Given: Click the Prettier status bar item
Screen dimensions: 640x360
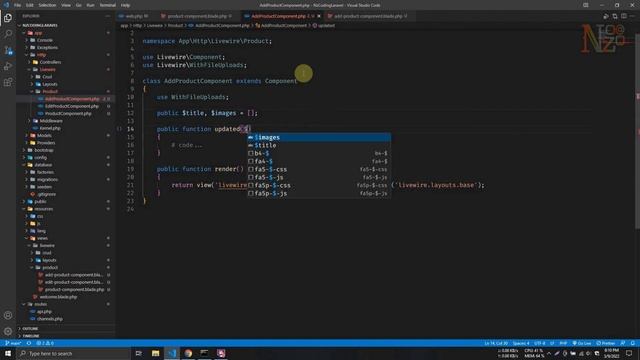Looking at the screenshot, I should pos(606,343).
